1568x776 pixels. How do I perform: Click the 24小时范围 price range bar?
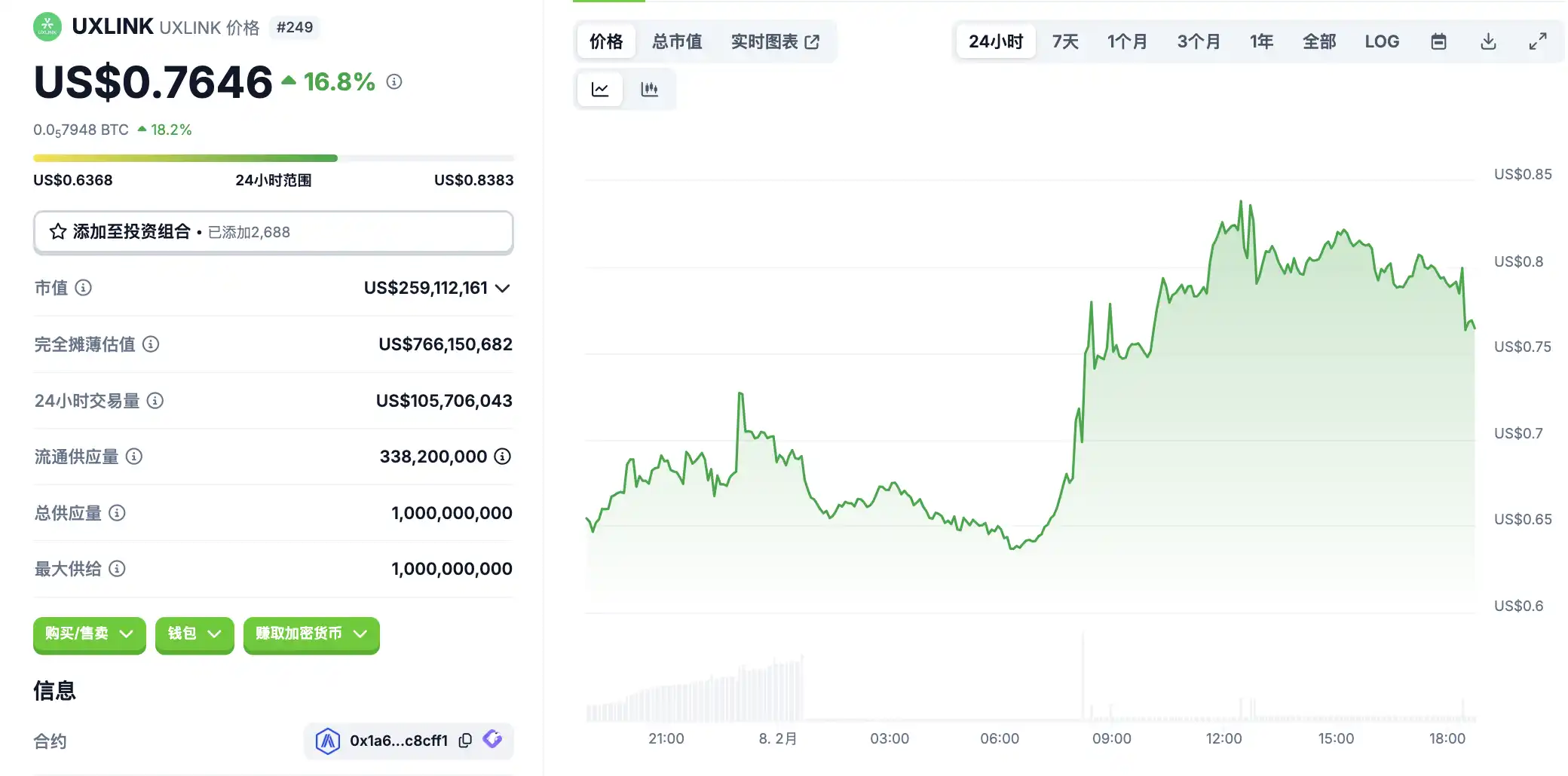tap(273, 158)
